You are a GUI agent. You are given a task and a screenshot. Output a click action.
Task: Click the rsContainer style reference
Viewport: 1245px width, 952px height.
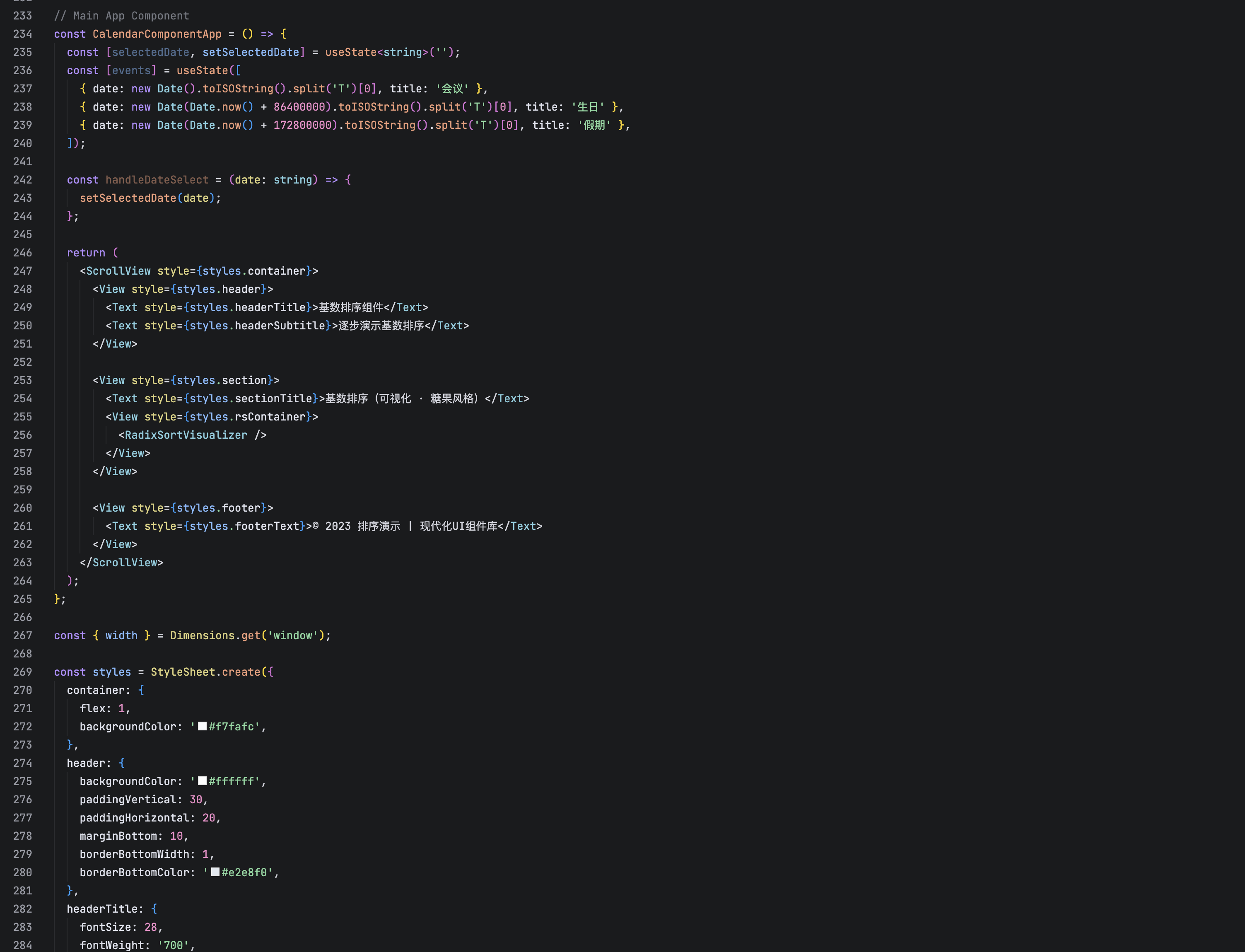click(270, 416)
